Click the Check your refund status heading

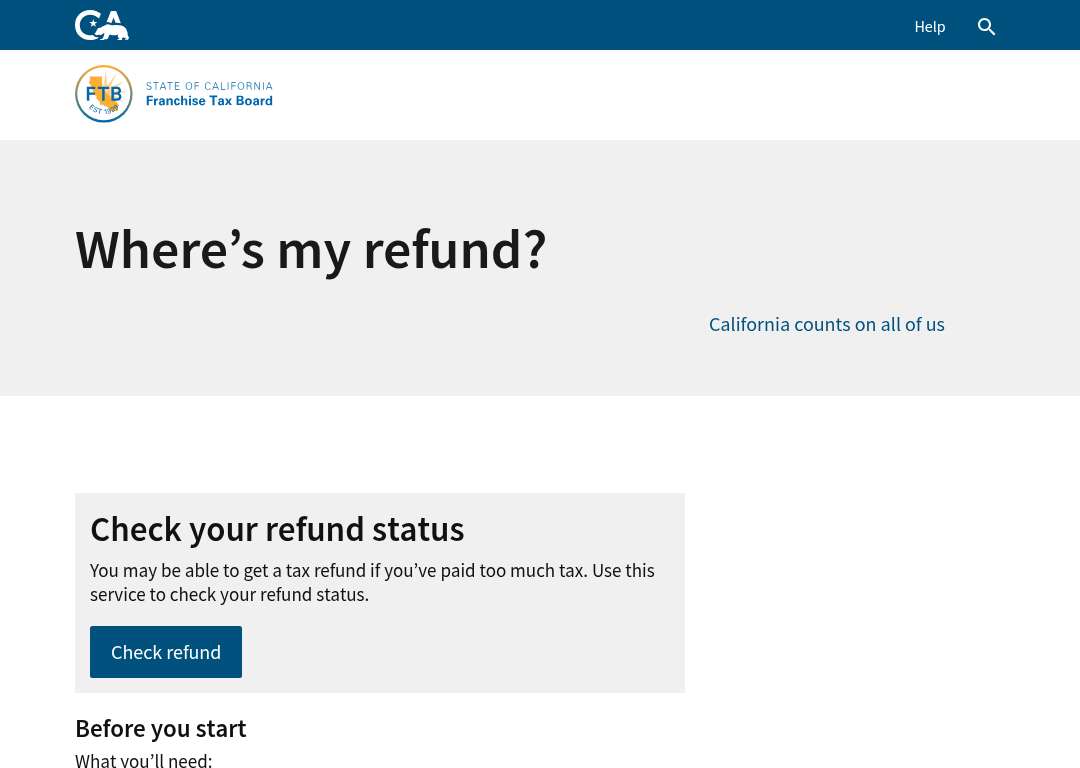tap(277, 529)
